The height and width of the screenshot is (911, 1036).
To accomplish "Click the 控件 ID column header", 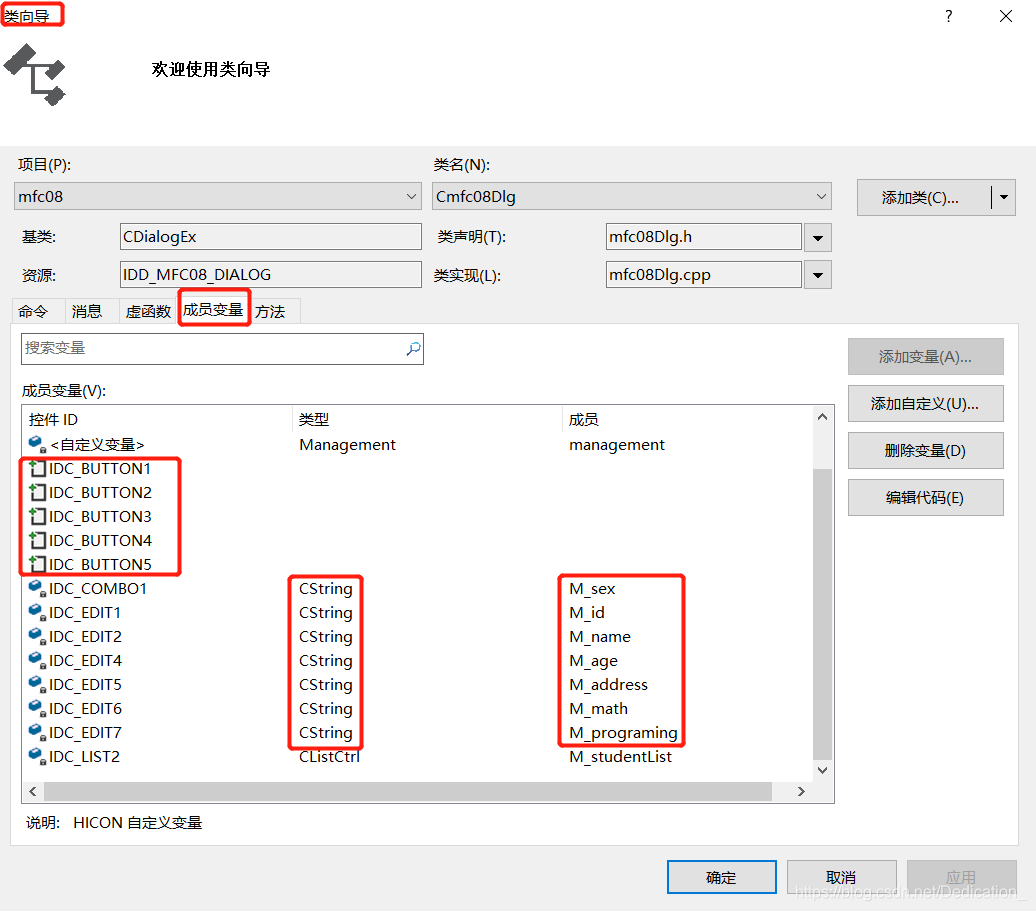I will (x=157, y=419).
